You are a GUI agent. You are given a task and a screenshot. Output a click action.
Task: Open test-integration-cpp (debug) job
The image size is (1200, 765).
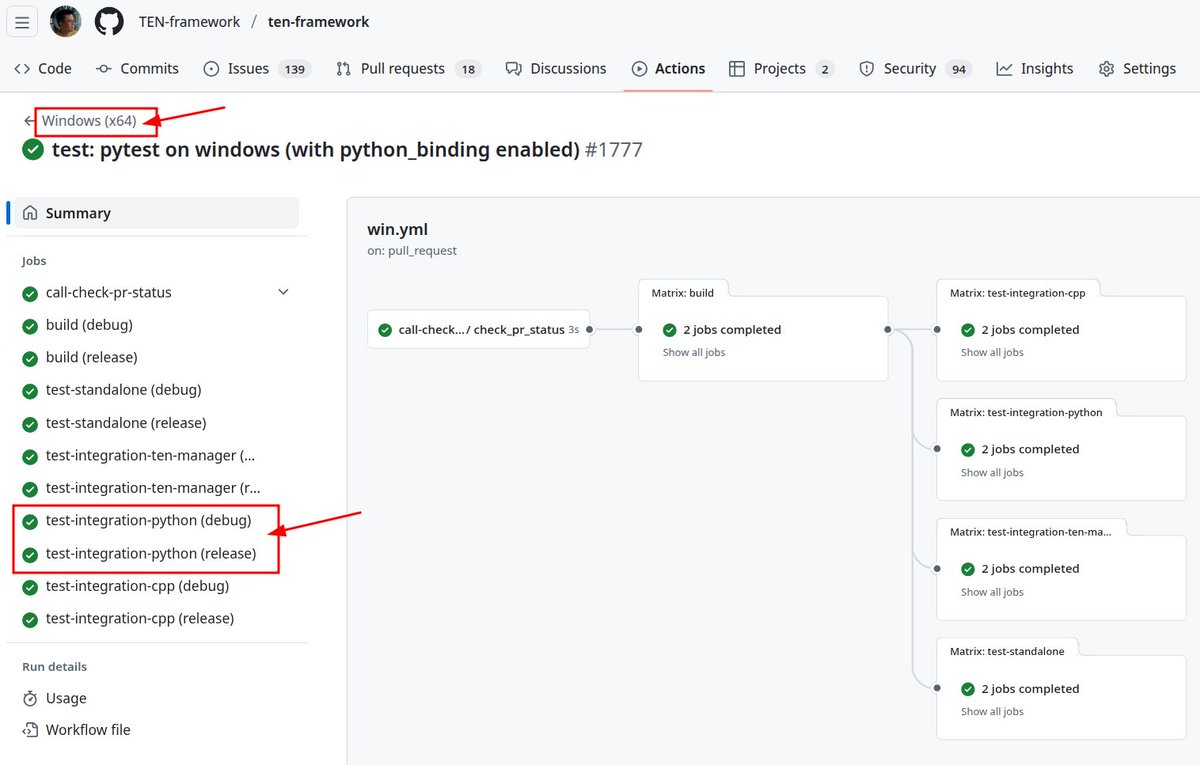click(137, 586)
